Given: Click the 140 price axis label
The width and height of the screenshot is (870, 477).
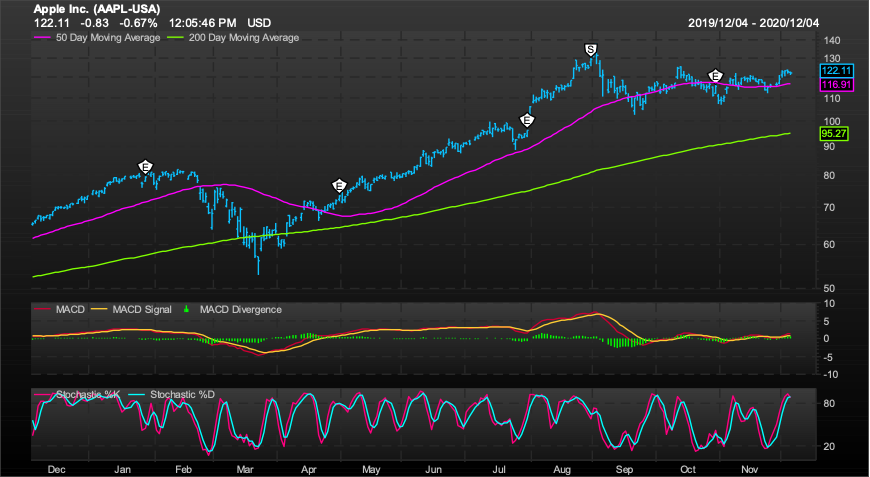Looking at the screenshot, I should click(832, 40).
